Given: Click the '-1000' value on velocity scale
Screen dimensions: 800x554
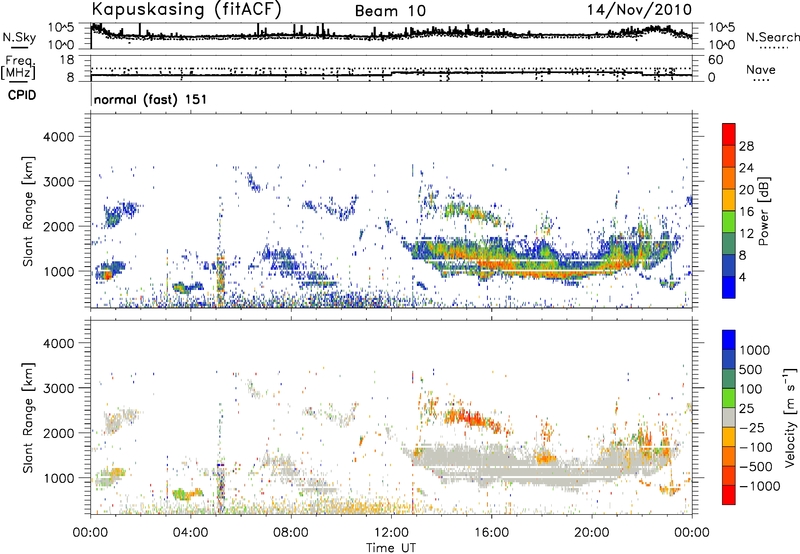Looking at the screenshot, I should (x=759, y=486).
